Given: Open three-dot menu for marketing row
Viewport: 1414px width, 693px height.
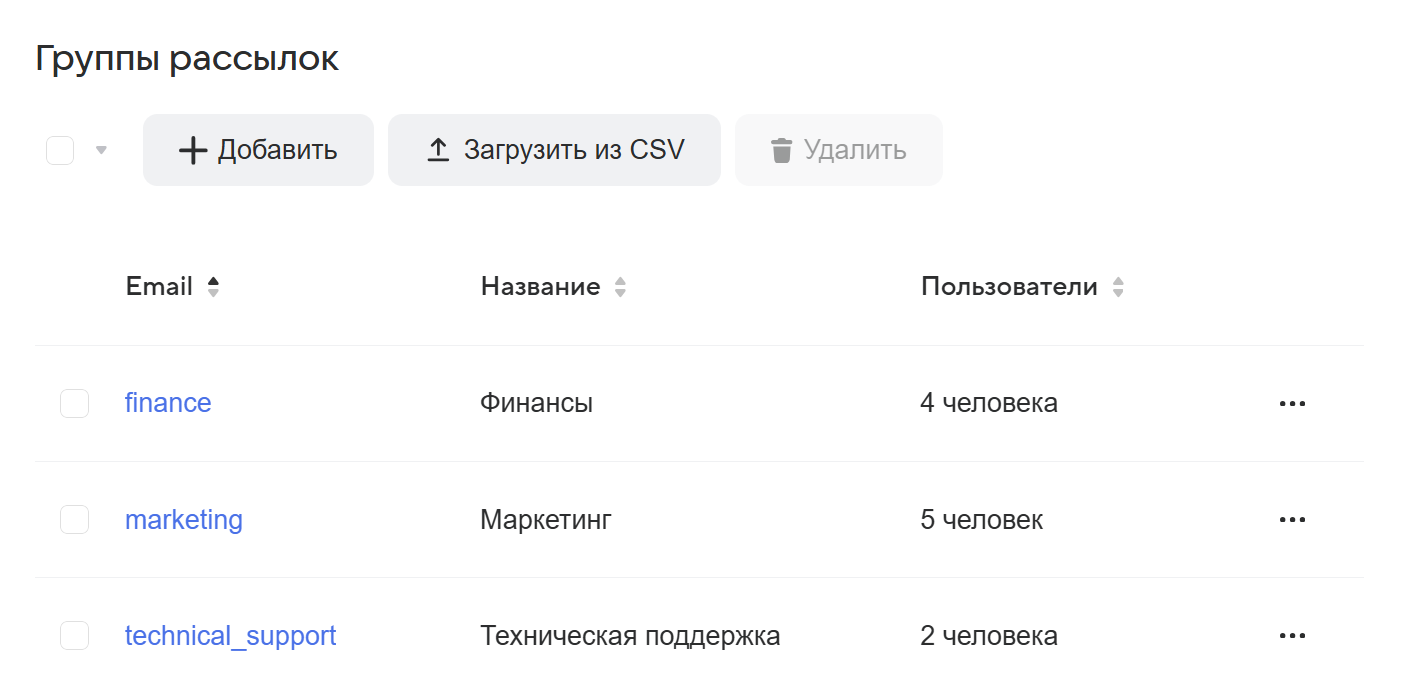Looking at the screenshot, I should (x=1292, y=520).
